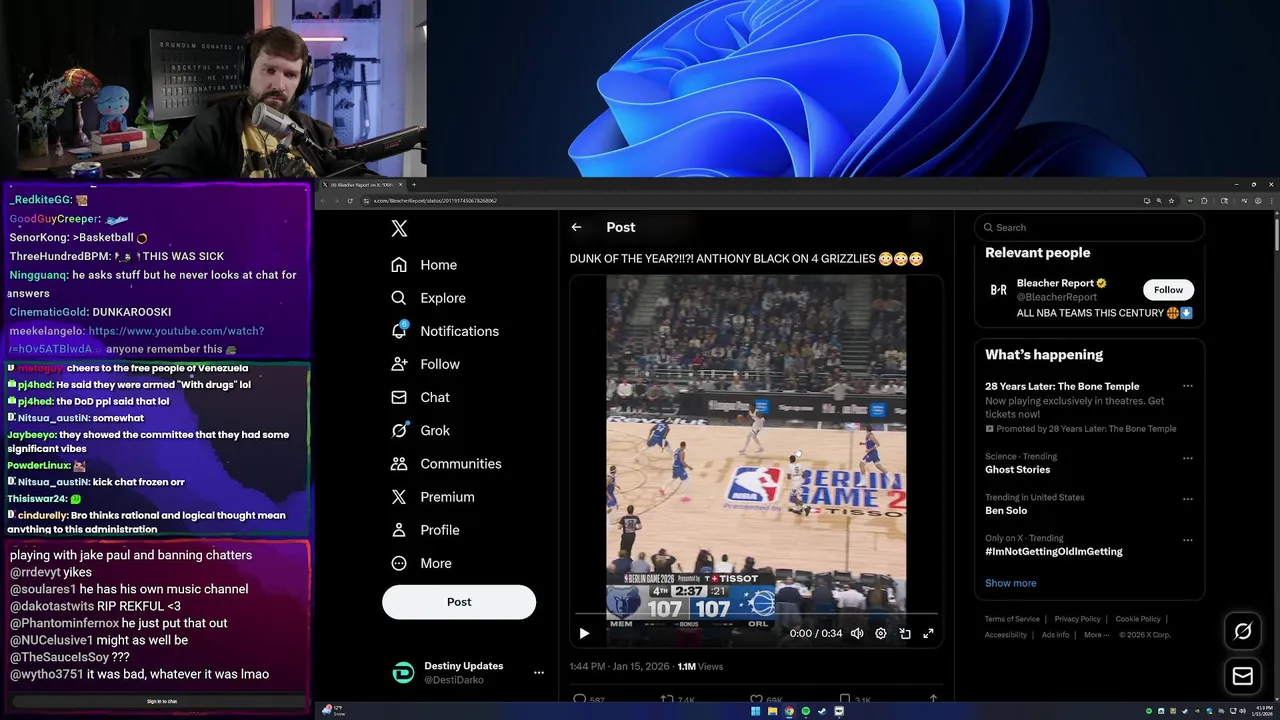The image size is (1280, 720).
Task: Toggle picture-in-picture on the video
Action: (905, 633)
